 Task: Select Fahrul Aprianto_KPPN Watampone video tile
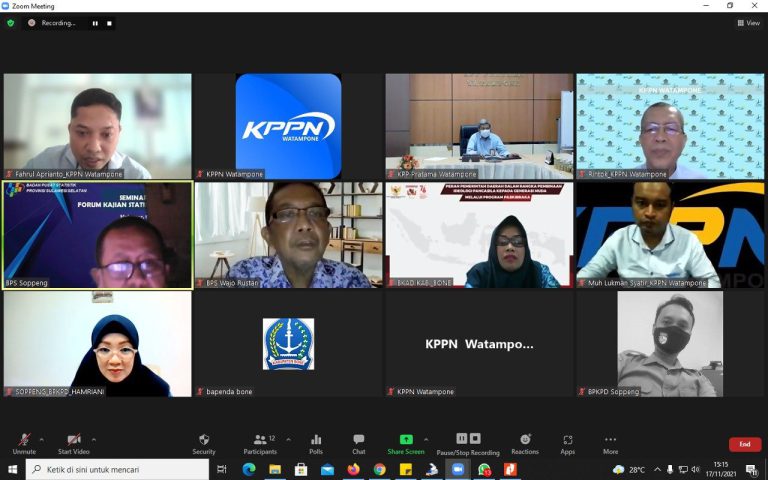pos(97,126)
